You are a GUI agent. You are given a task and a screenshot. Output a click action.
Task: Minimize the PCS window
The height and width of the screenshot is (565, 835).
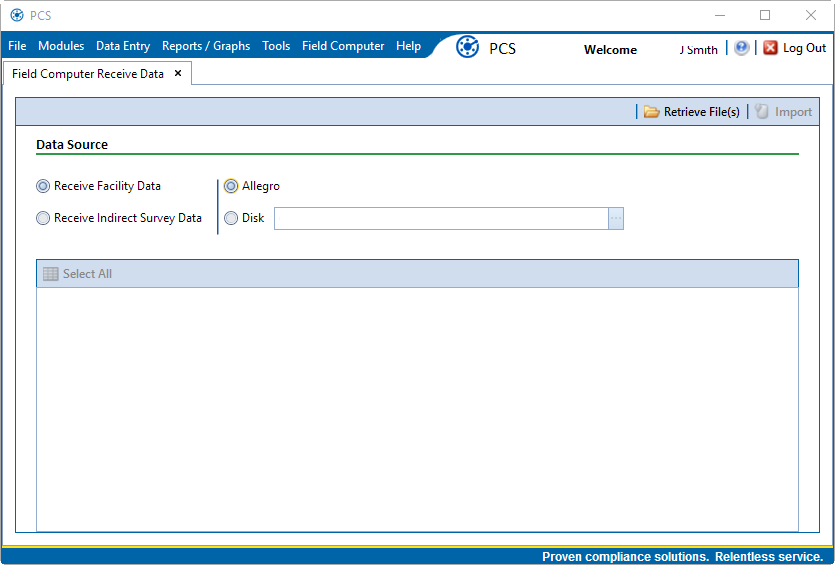coord(719,15)
